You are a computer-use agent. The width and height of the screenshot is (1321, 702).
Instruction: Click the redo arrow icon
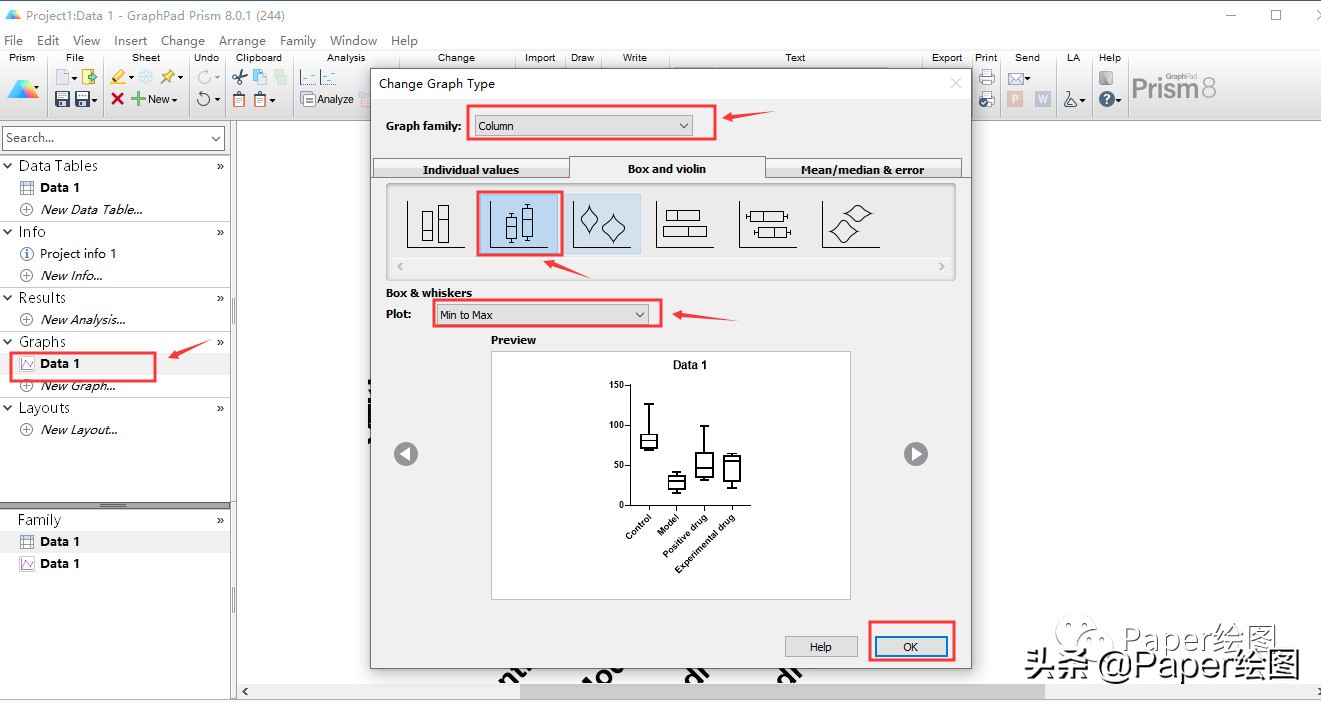pyautogui.click(x=204, y=77)
